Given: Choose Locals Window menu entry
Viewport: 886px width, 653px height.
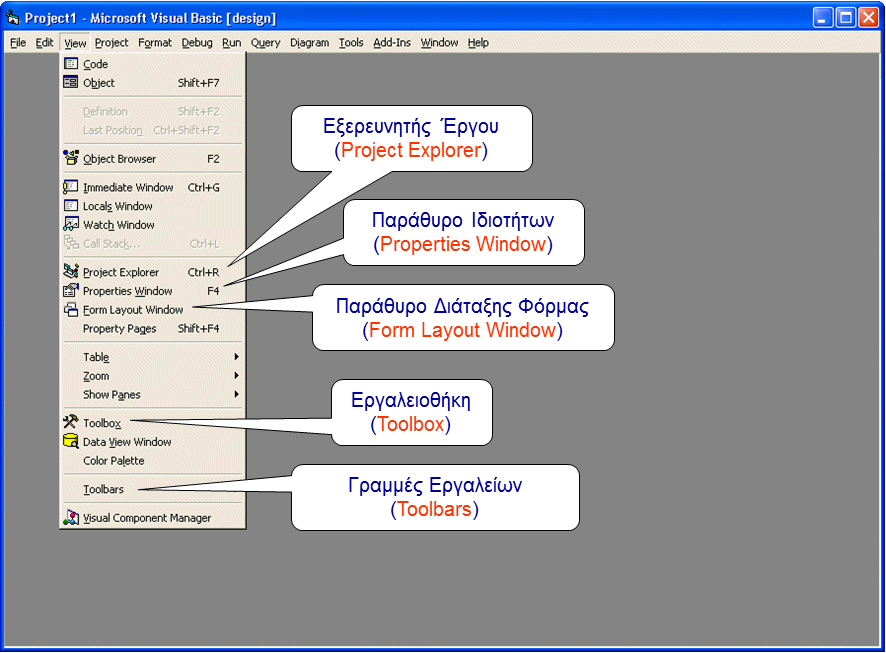Looking at the screenshot, I should 153,206.
